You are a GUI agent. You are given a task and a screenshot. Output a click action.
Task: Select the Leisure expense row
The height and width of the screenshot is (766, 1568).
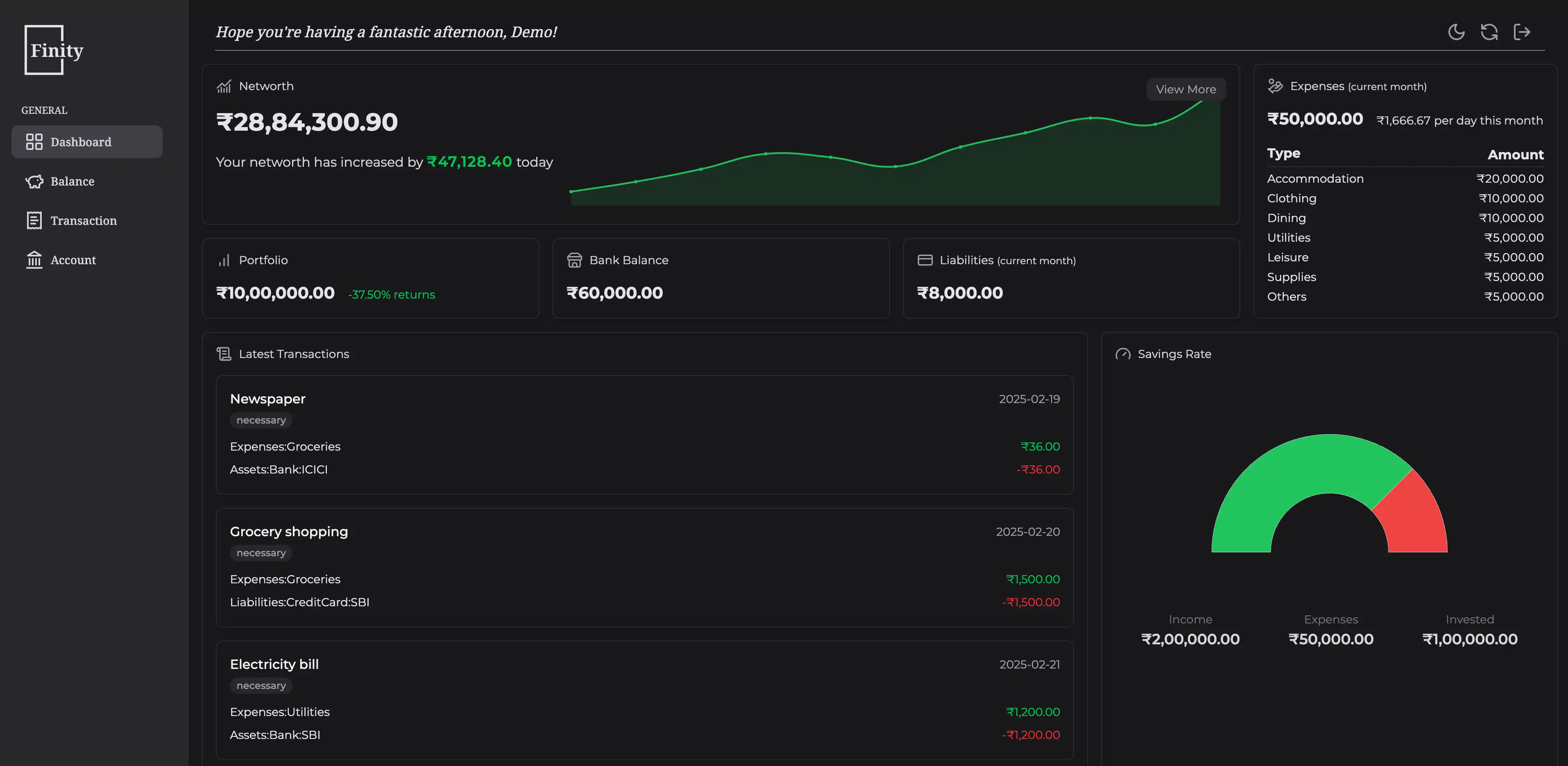(x=1405, y=258)
